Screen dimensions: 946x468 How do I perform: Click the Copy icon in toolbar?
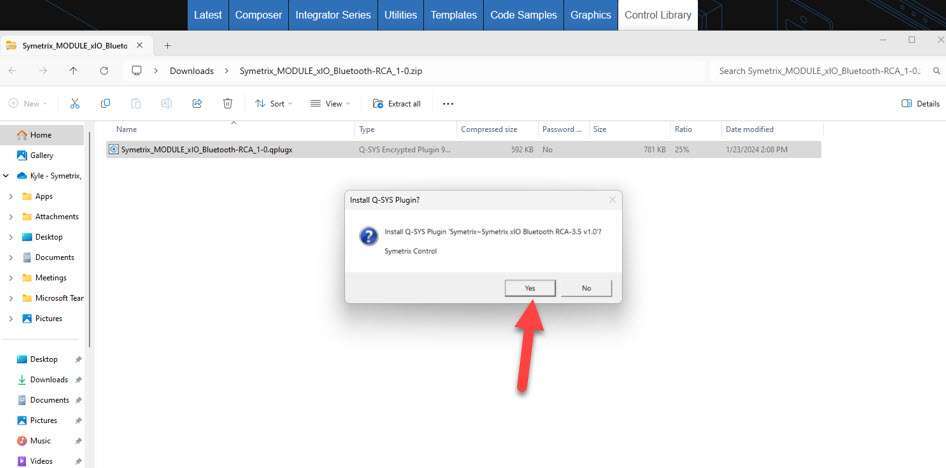105,104
